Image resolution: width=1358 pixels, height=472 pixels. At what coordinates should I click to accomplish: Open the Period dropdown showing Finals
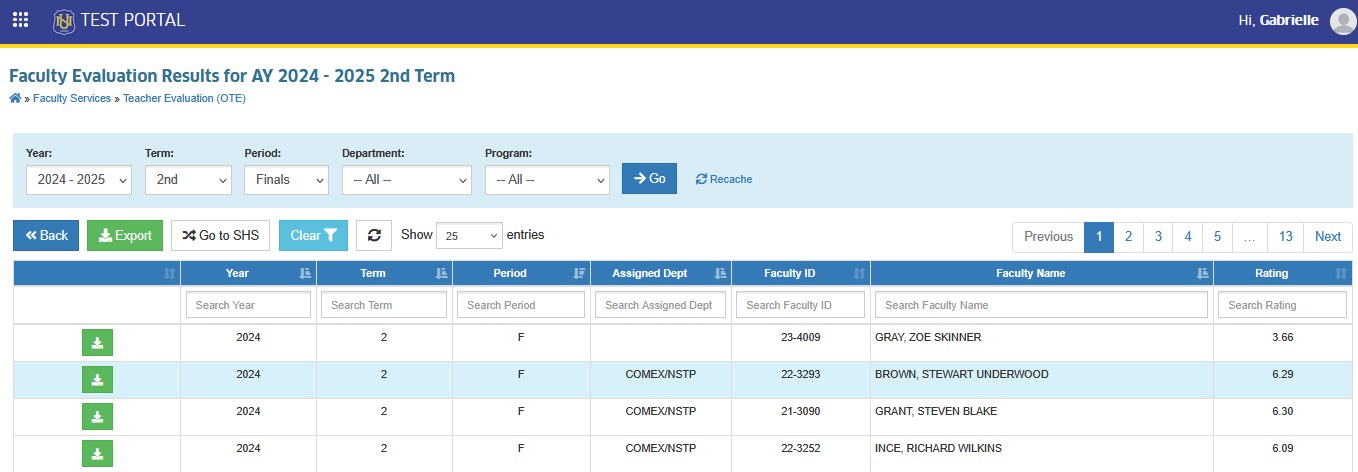(x=286, y=180)
